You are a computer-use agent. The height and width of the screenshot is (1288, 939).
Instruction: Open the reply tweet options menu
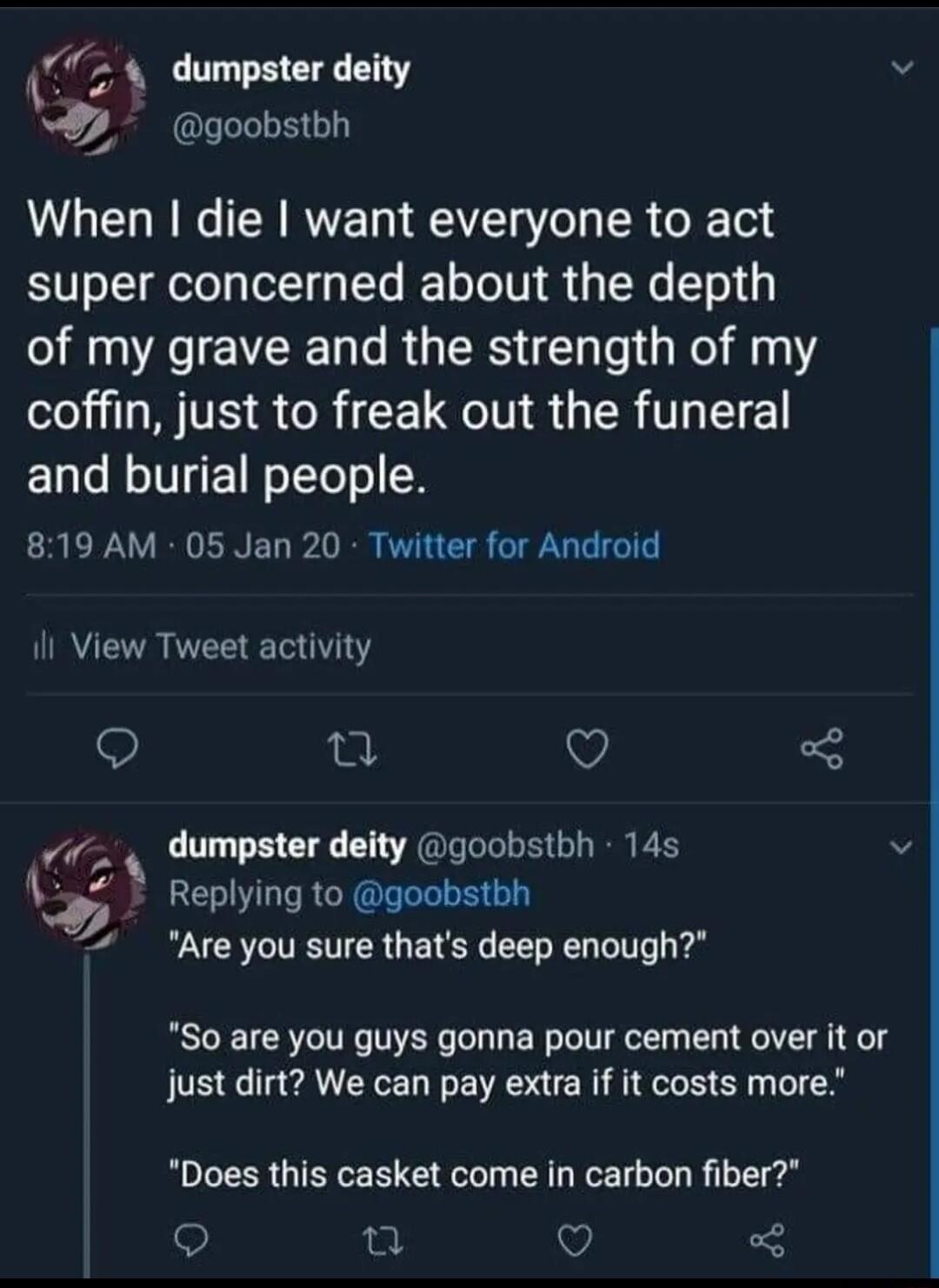902,844
